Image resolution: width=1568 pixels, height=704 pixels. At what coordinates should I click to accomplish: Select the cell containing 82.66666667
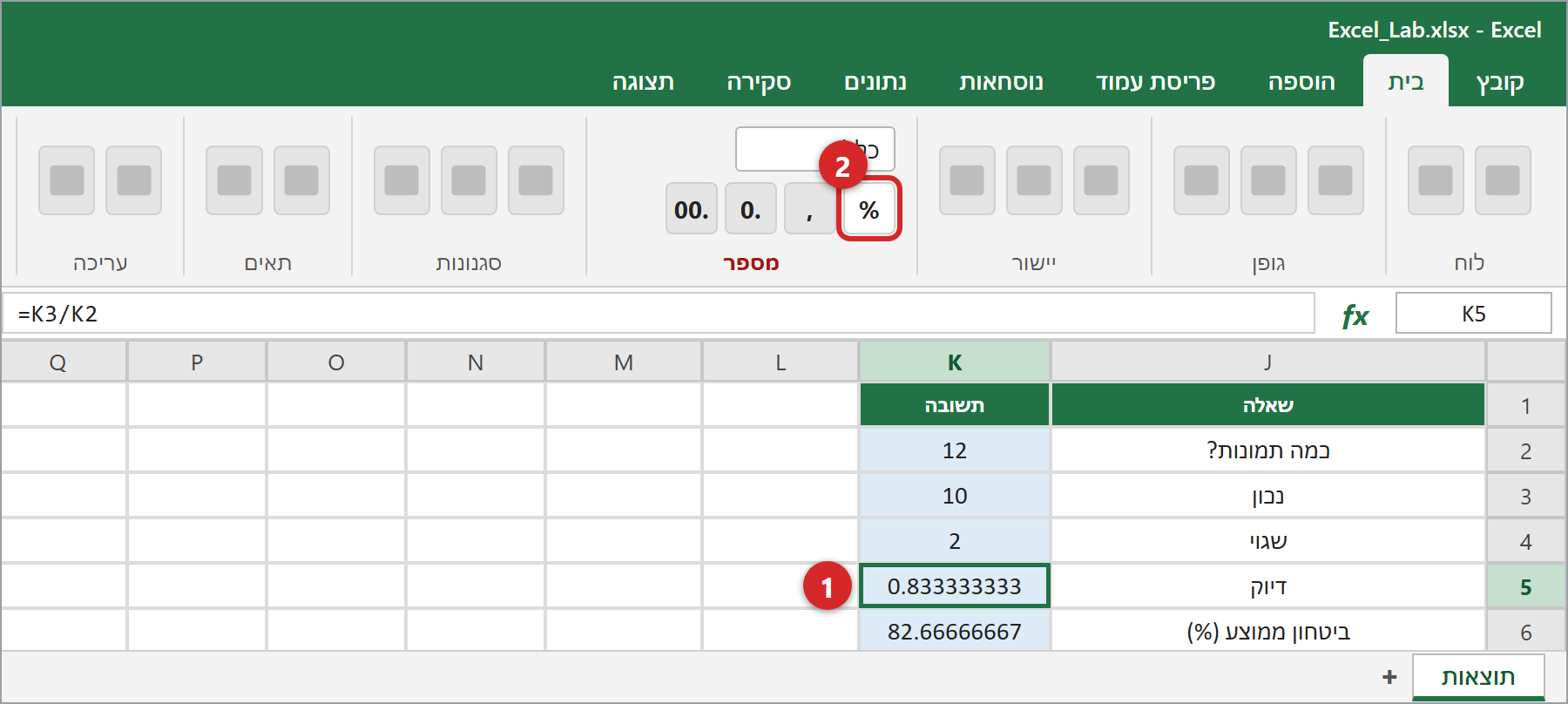(955, 630)
